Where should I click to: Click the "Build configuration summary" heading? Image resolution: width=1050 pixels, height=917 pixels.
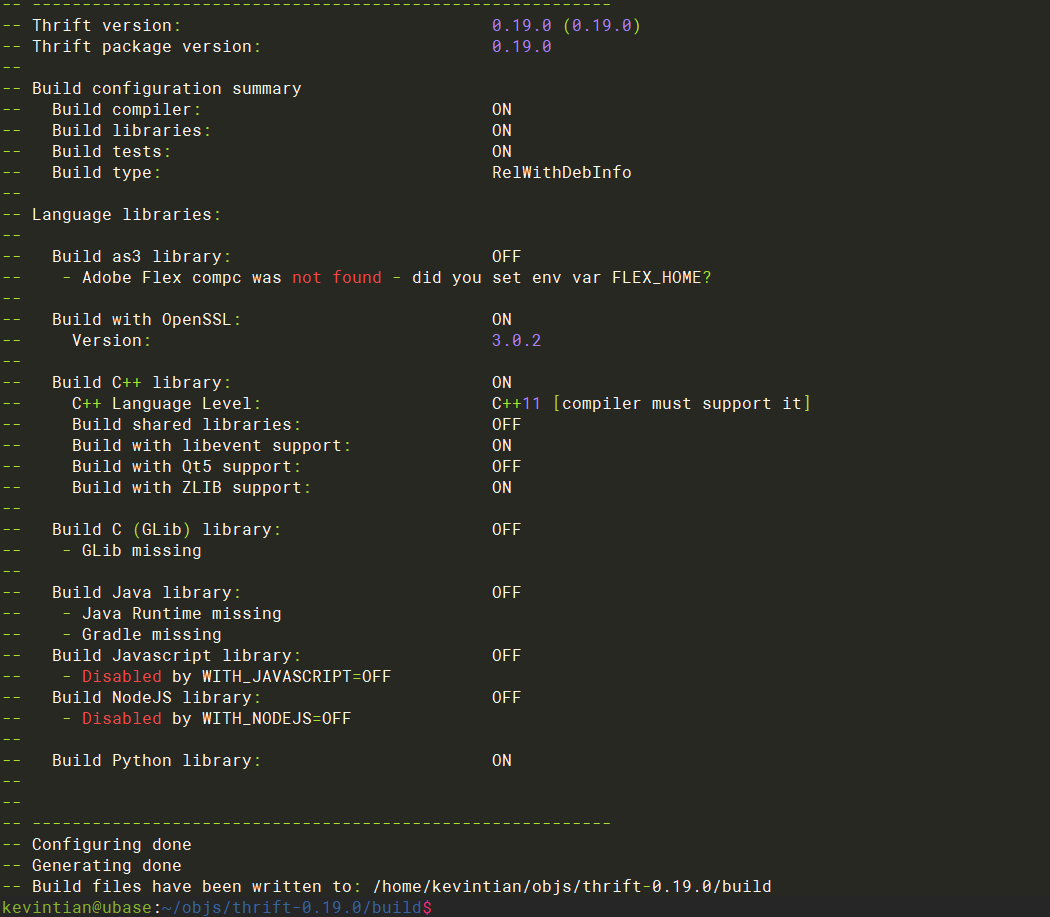click(x=166, y=88)
